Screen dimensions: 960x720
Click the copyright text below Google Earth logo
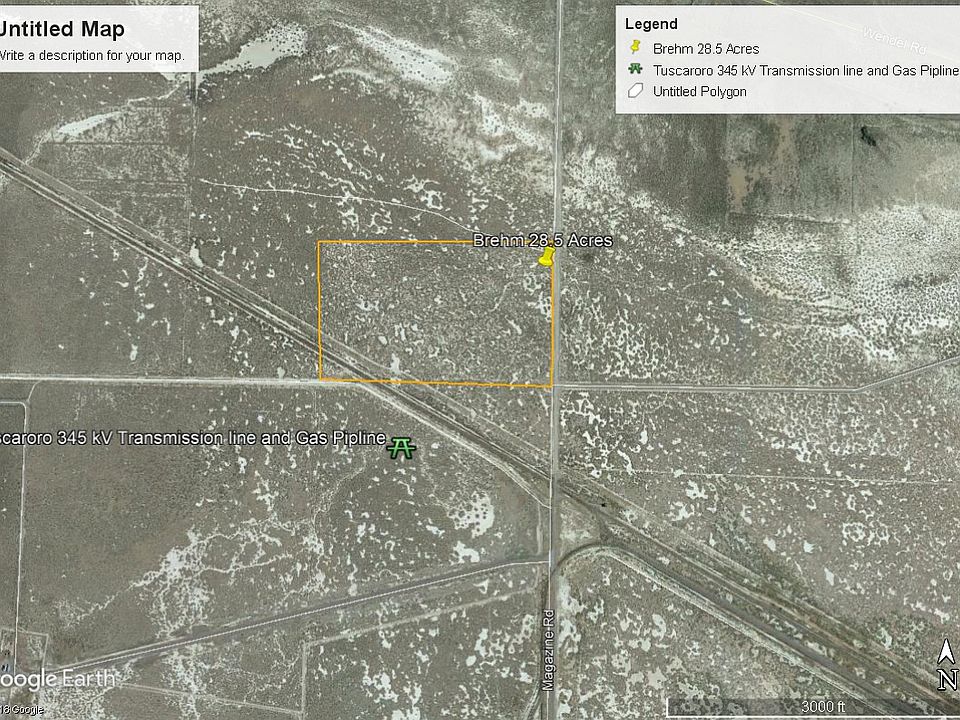coord(20,710)
